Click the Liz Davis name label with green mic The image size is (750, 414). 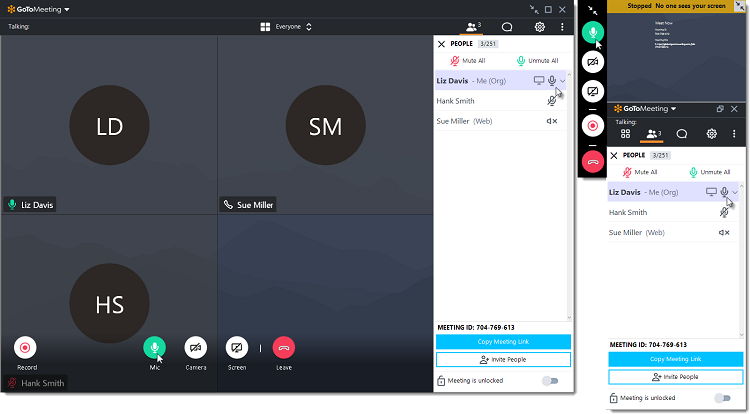point(30,205)
